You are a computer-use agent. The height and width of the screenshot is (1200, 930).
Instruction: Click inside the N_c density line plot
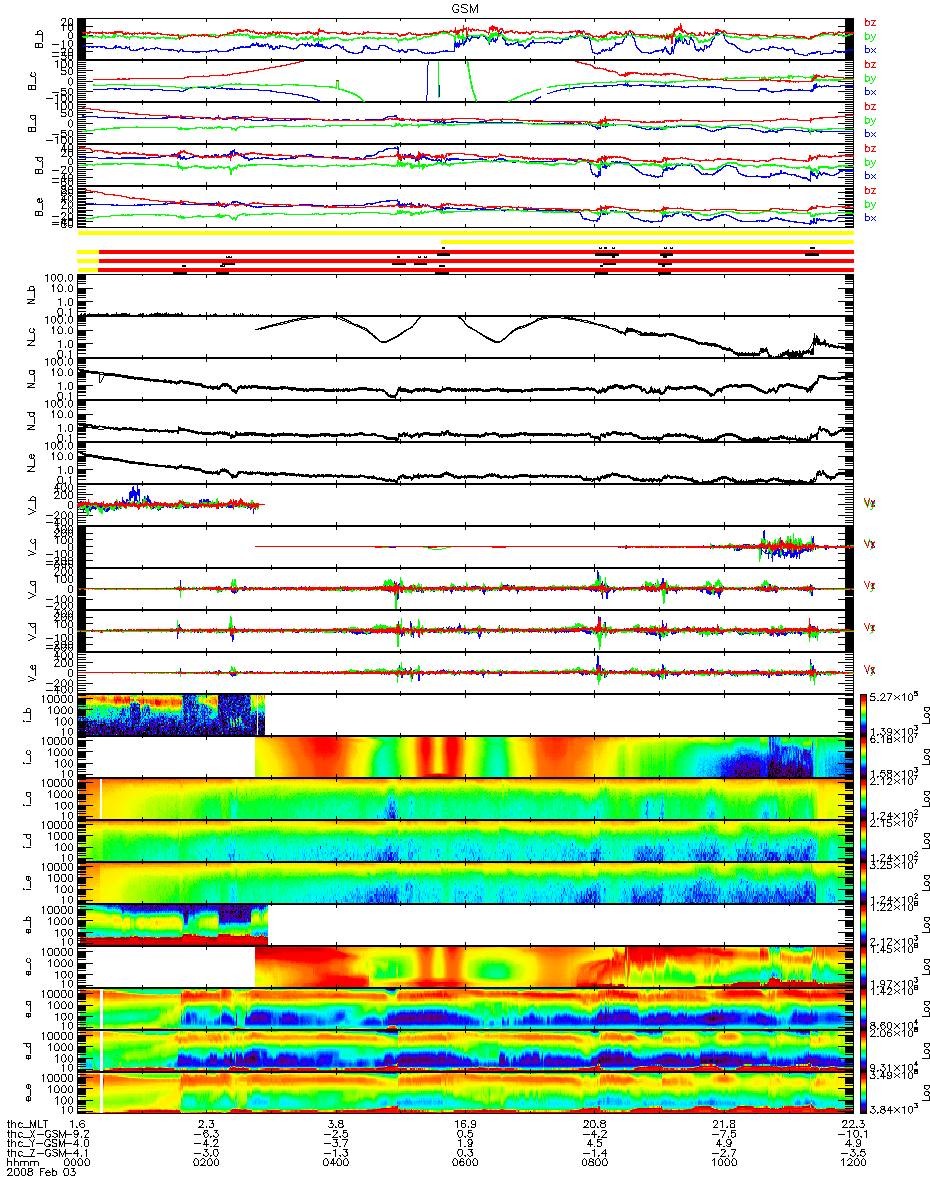click(465, 337)
